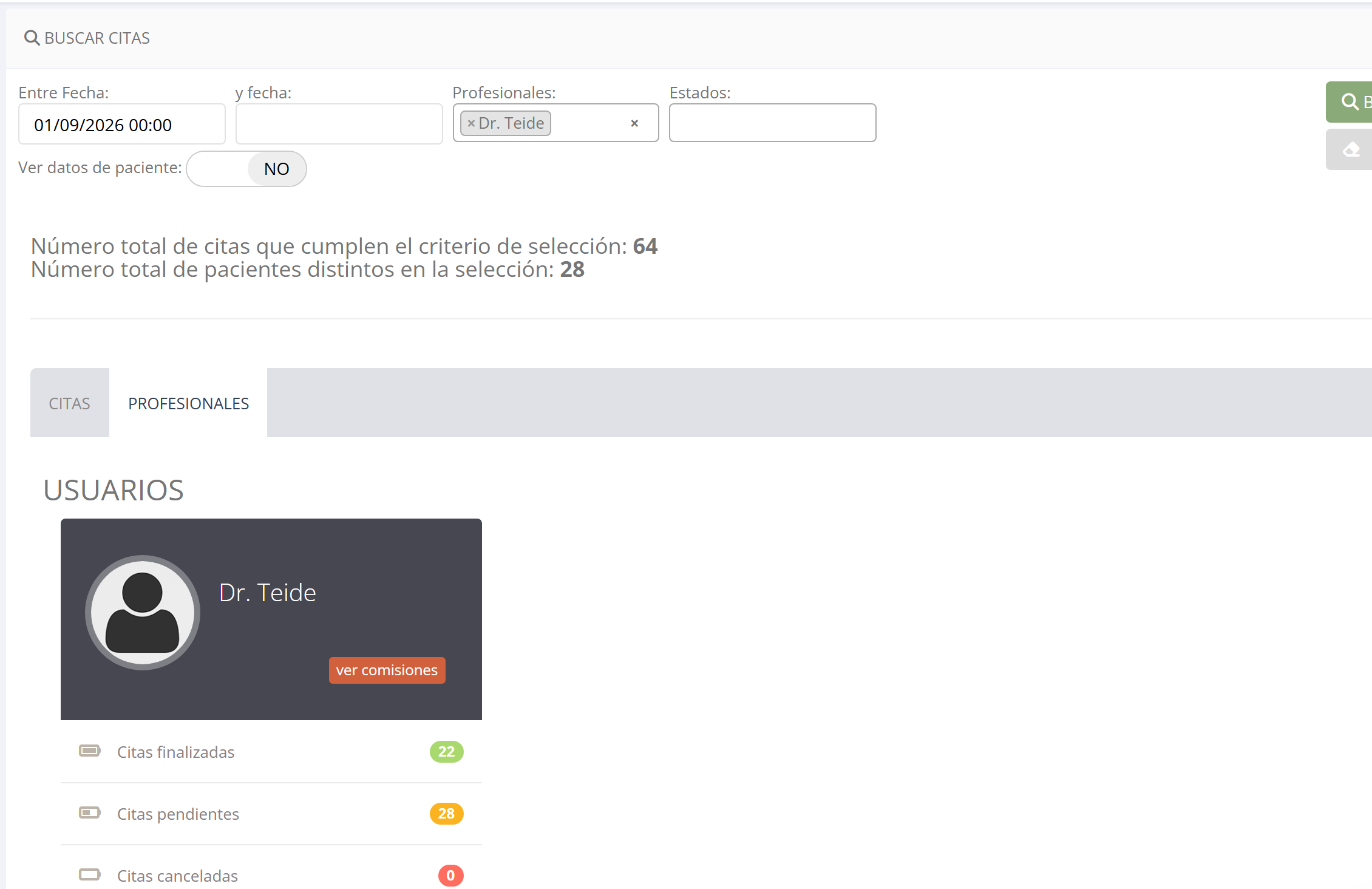Click the ver comisiones button
This screenshot has width=1372, height=889.
[387, 670]
